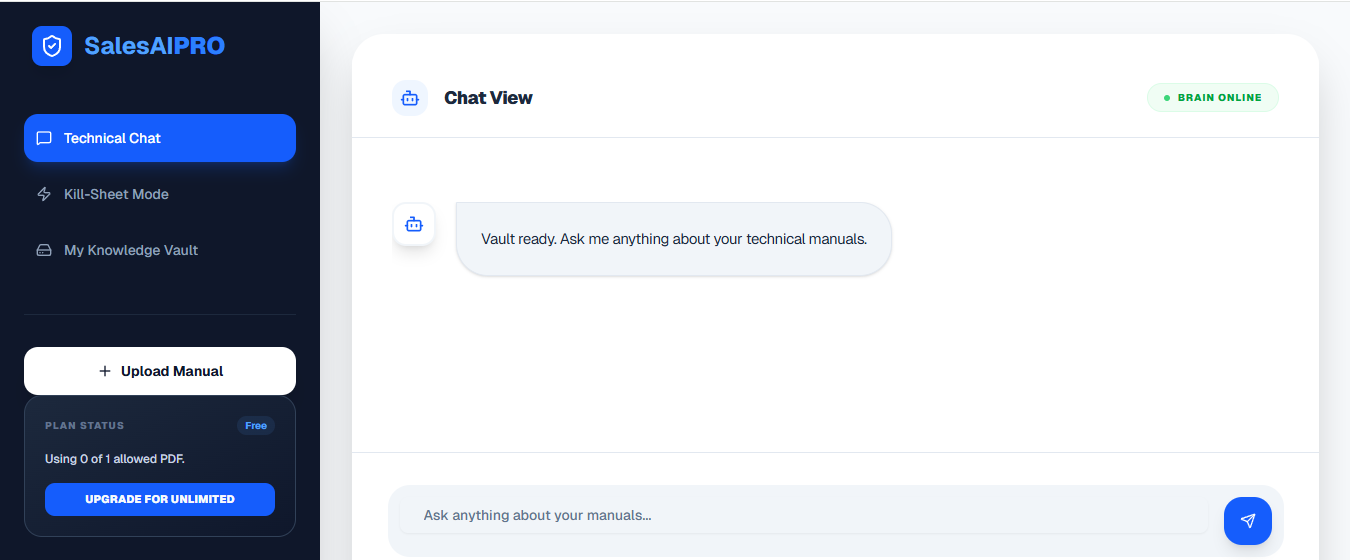Open My Knowledge Vault
Screen dimensions: 1350x560
click(x=131, y=250)
